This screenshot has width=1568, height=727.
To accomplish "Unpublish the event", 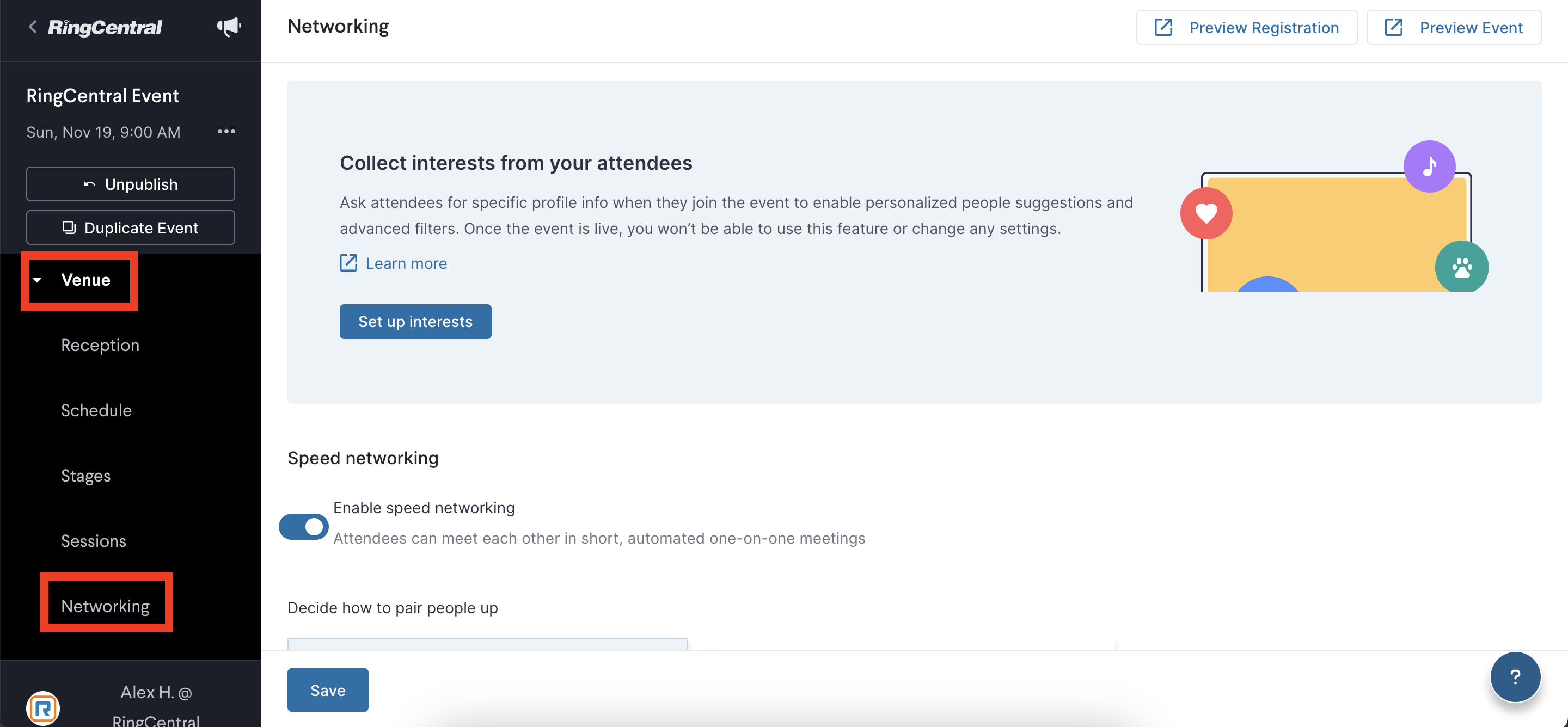I will click(x=130, y=184).
